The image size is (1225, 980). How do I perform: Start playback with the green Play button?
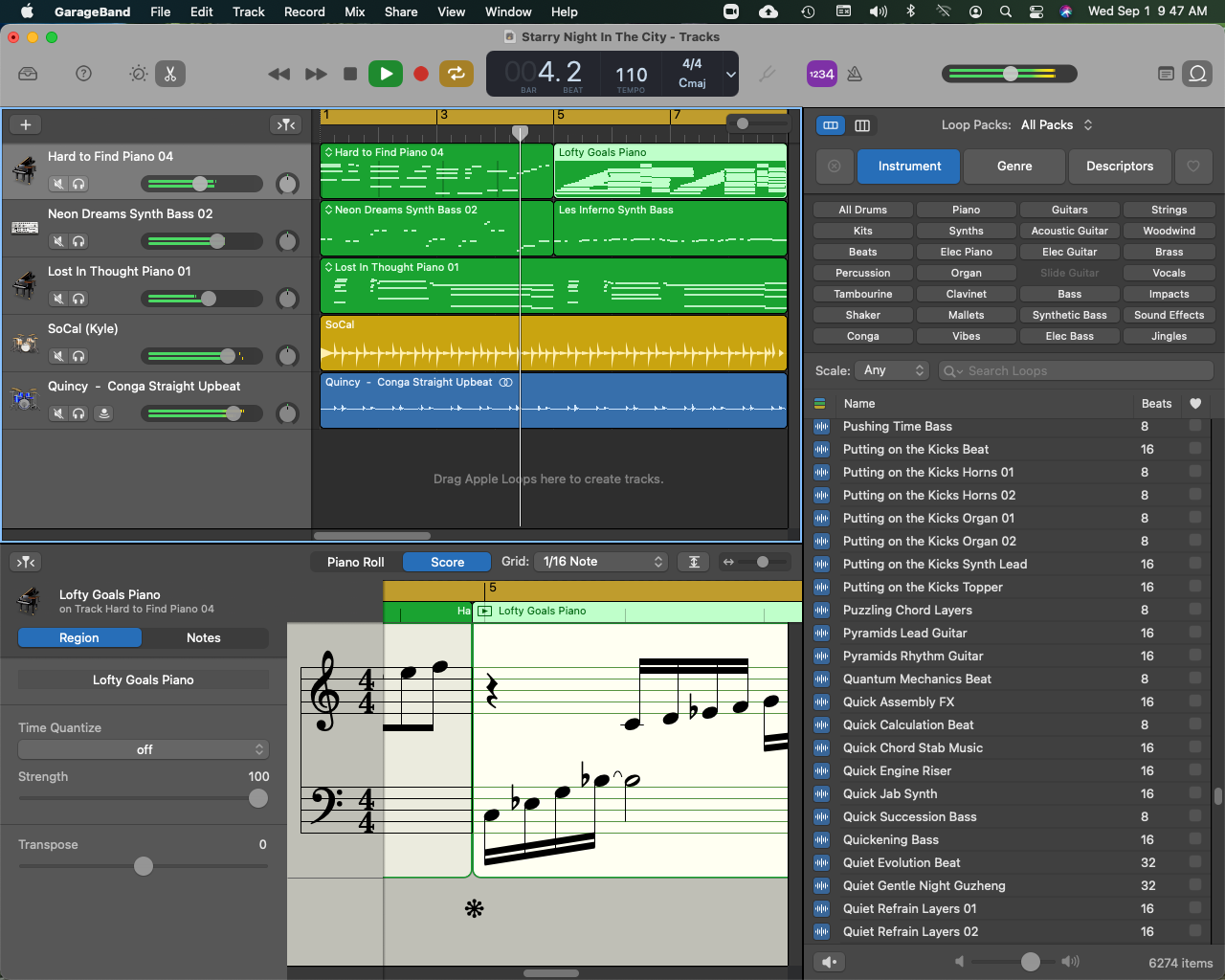click(386, 74)
